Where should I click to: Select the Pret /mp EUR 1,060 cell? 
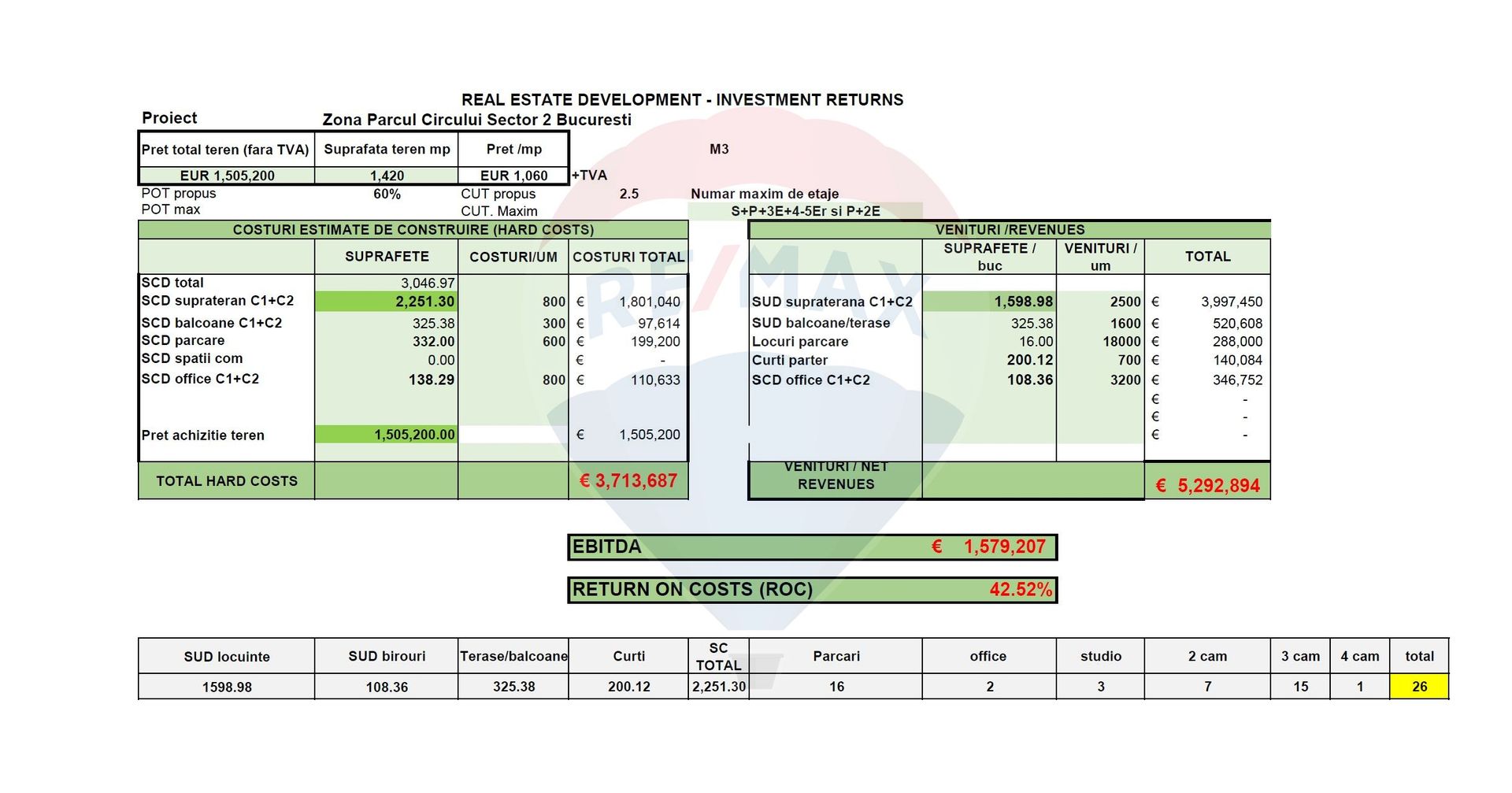pos(513,176)
